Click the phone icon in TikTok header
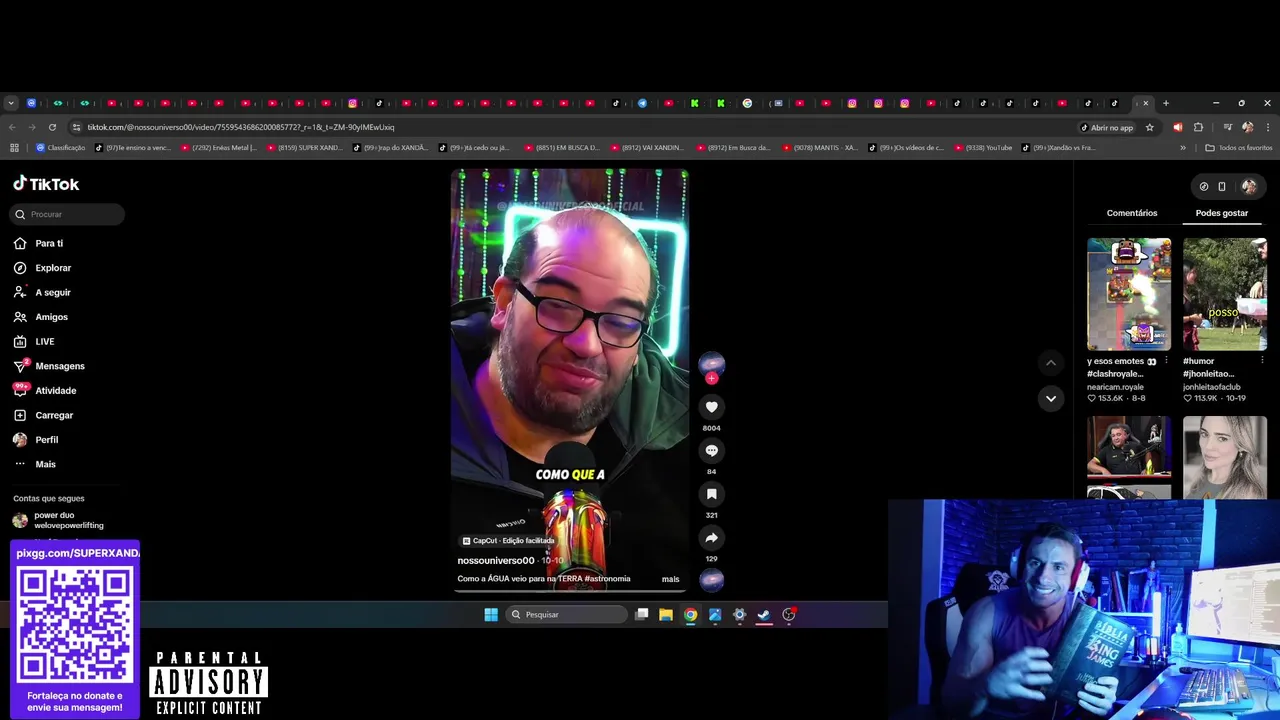Image resolution: width=1280 pixels, height=720 pixels. (1222, 186)
